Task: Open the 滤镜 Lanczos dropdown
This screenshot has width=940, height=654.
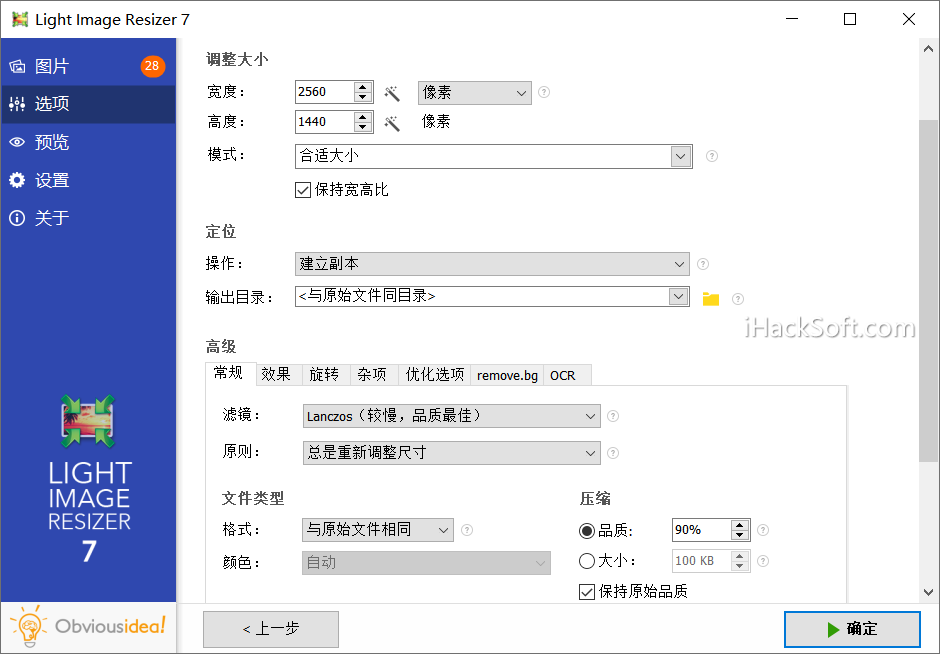Action: [x=451, y=416]
